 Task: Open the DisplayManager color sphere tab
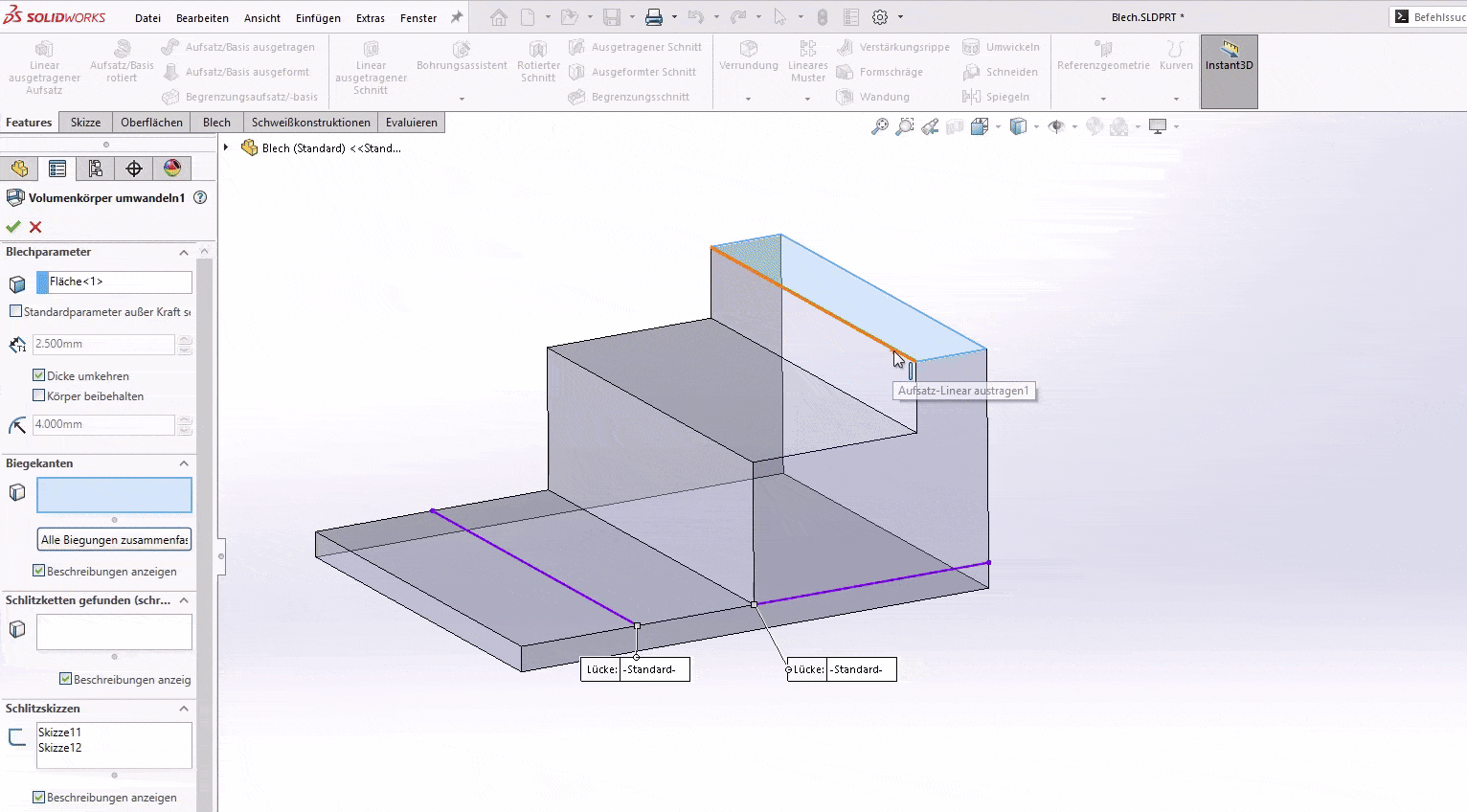coord(172,169)
